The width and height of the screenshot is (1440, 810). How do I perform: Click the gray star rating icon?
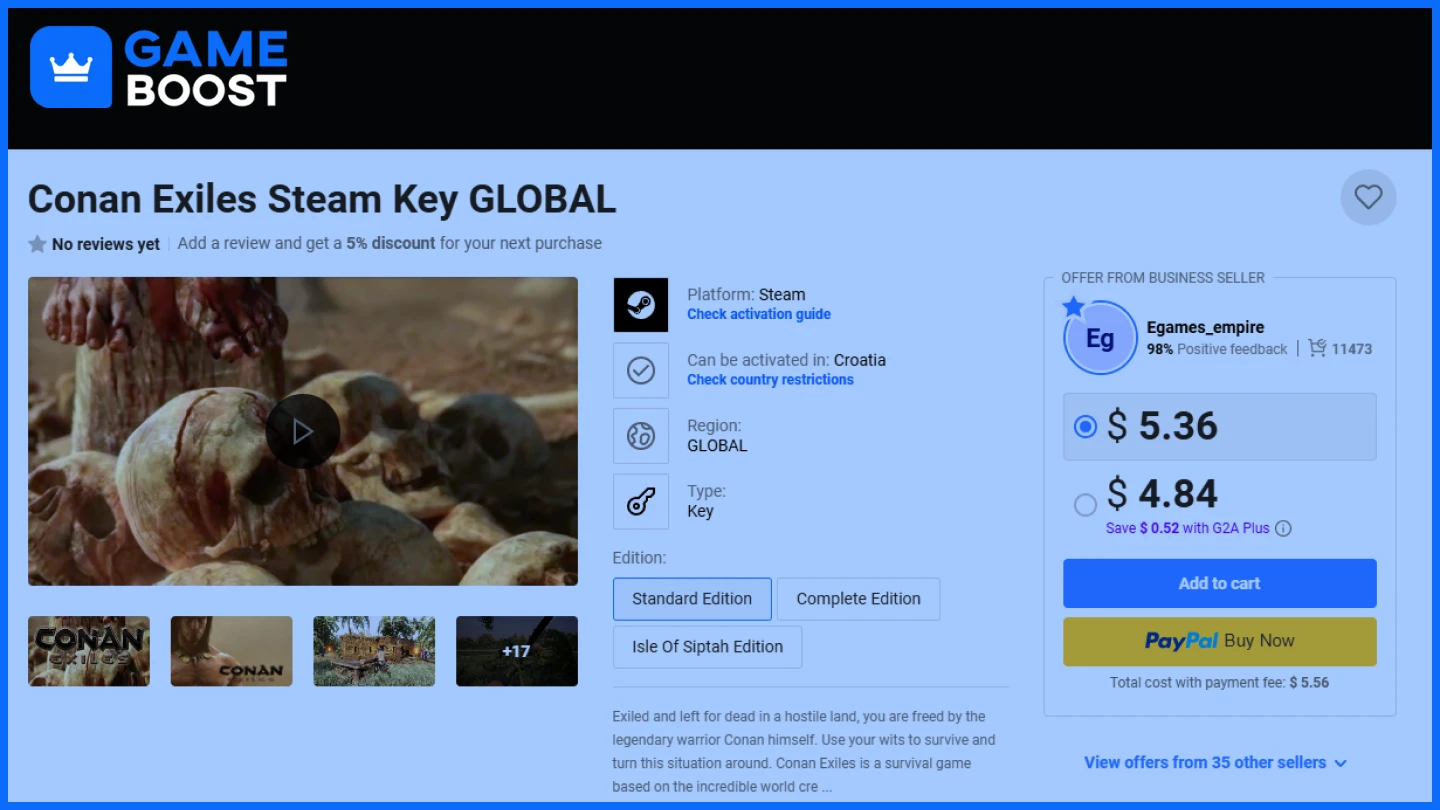coord(37,244)
